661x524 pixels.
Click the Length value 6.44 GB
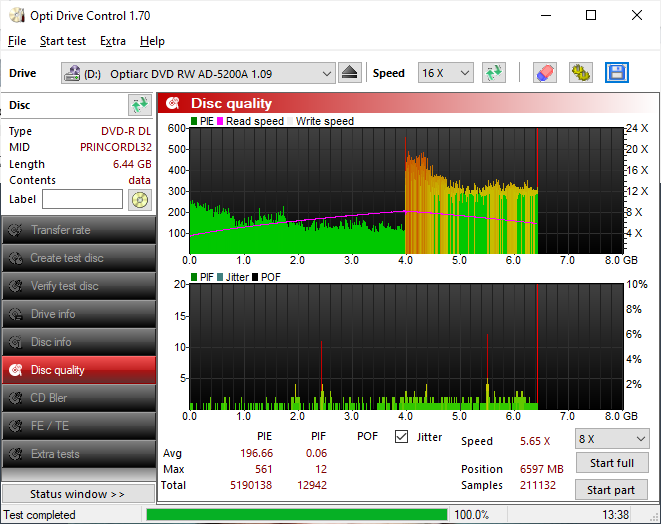click(x=132, y=164)
